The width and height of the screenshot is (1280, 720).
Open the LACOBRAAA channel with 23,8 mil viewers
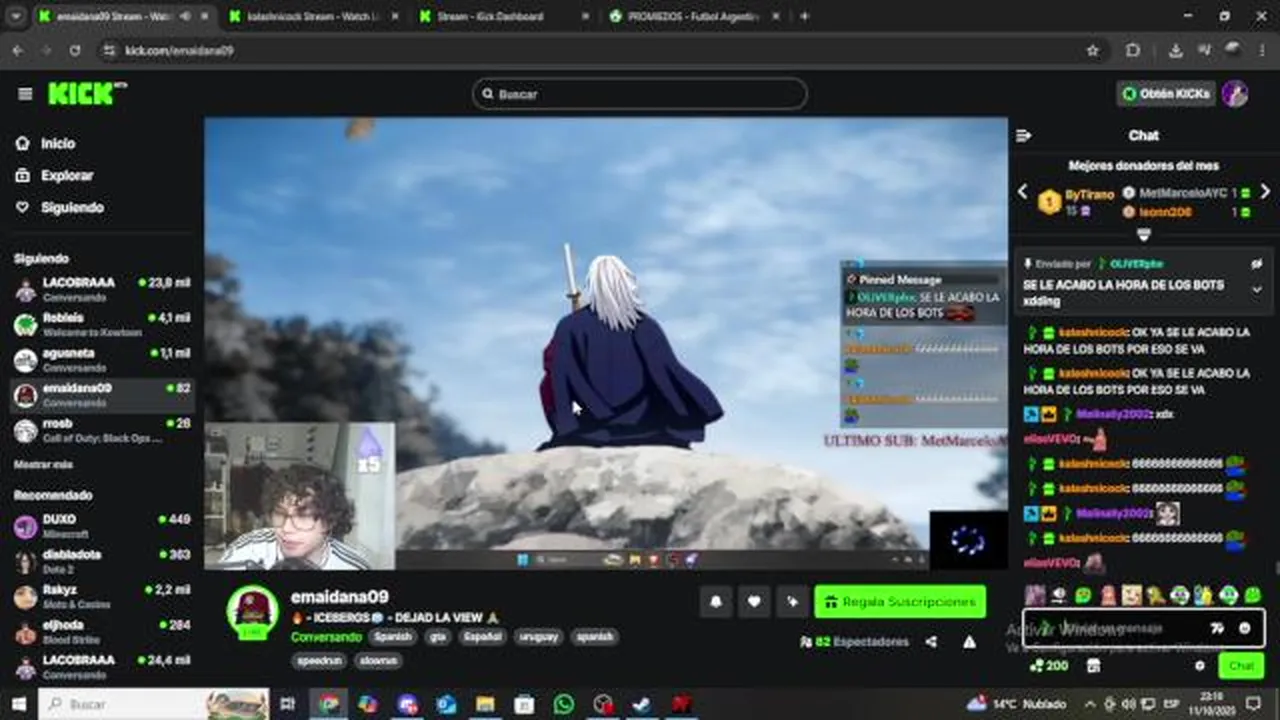tap(102, 290)
